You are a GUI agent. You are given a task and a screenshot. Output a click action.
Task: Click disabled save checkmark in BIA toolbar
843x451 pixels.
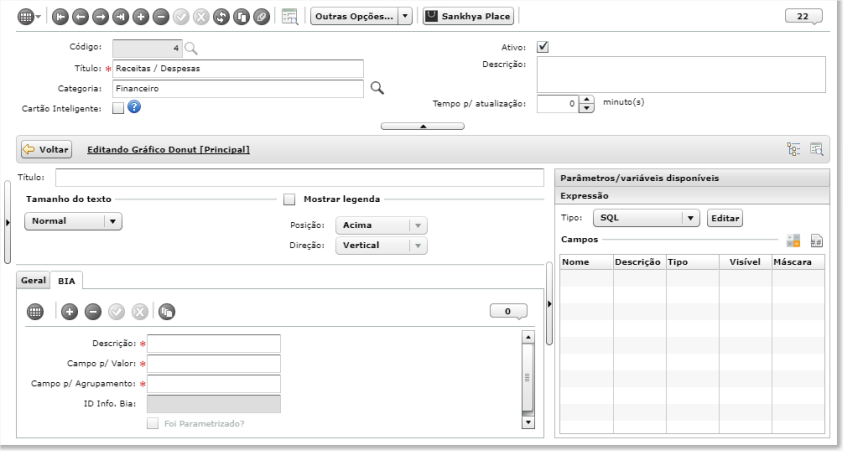117,311
